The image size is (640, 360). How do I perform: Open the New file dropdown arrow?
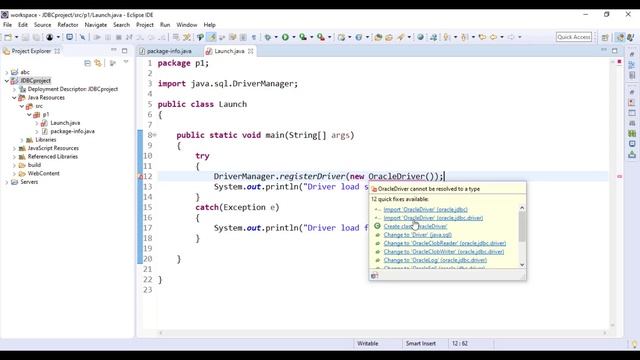[x=17, y=37]
